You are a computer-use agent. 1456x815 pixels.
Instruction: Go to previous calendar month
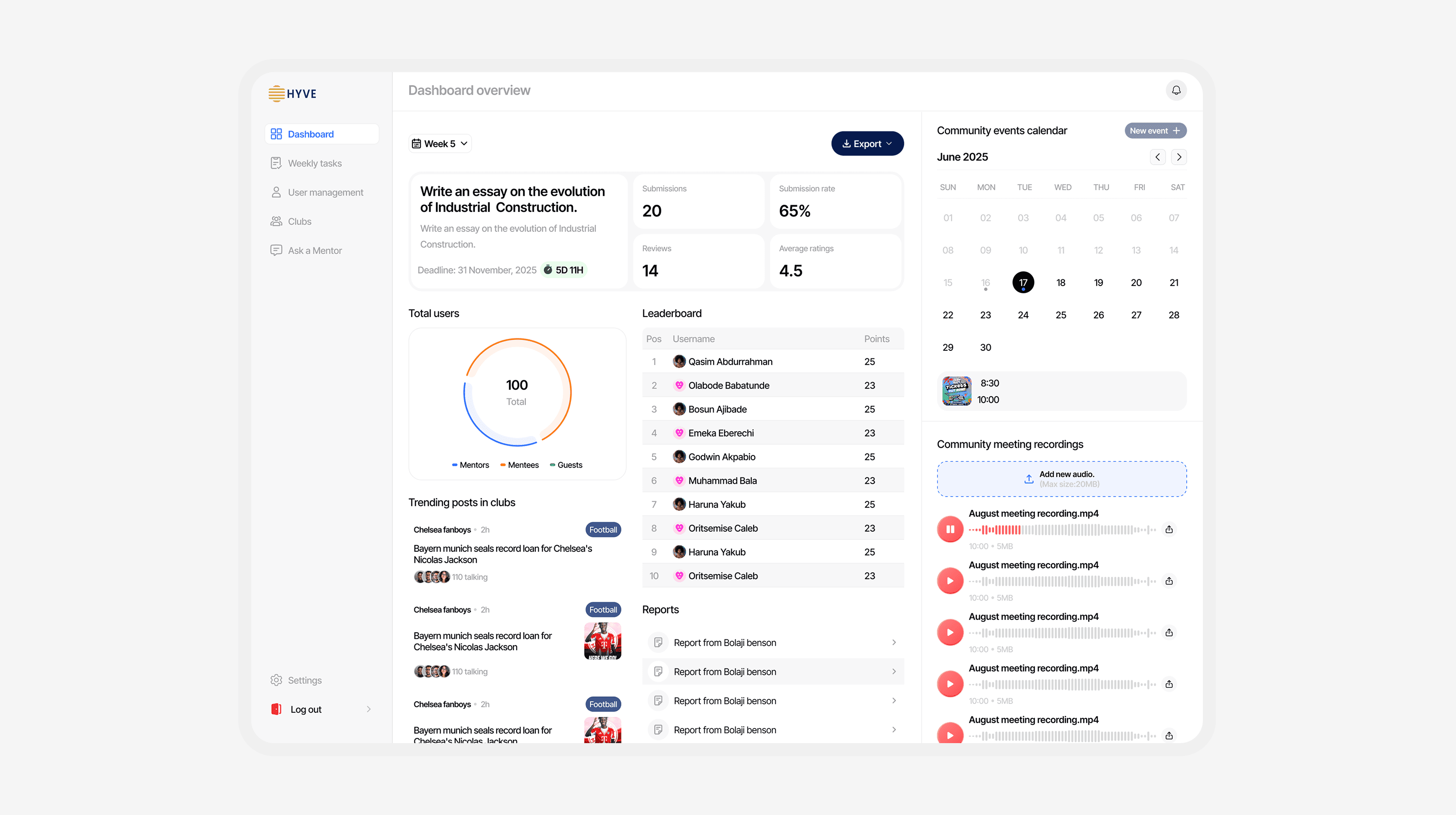coord(1157,157)
